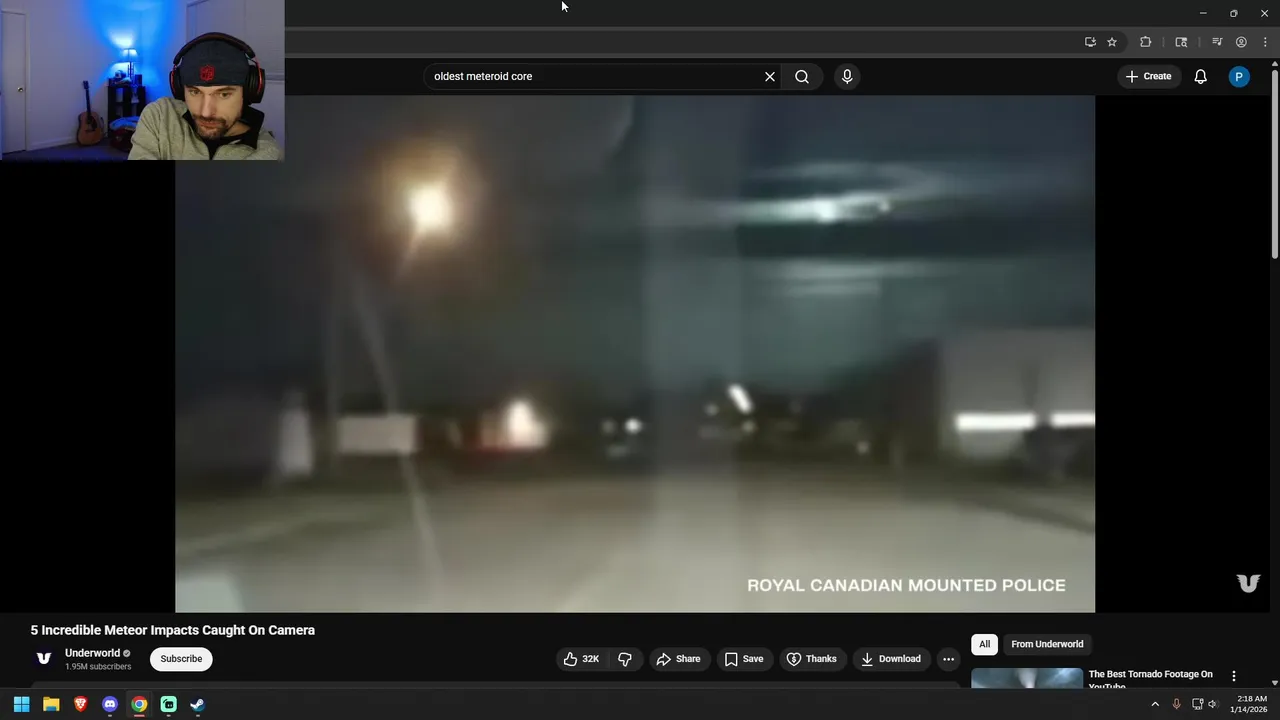Click the Share button
The image size is (1280, 720).
(x=678, y=659)
